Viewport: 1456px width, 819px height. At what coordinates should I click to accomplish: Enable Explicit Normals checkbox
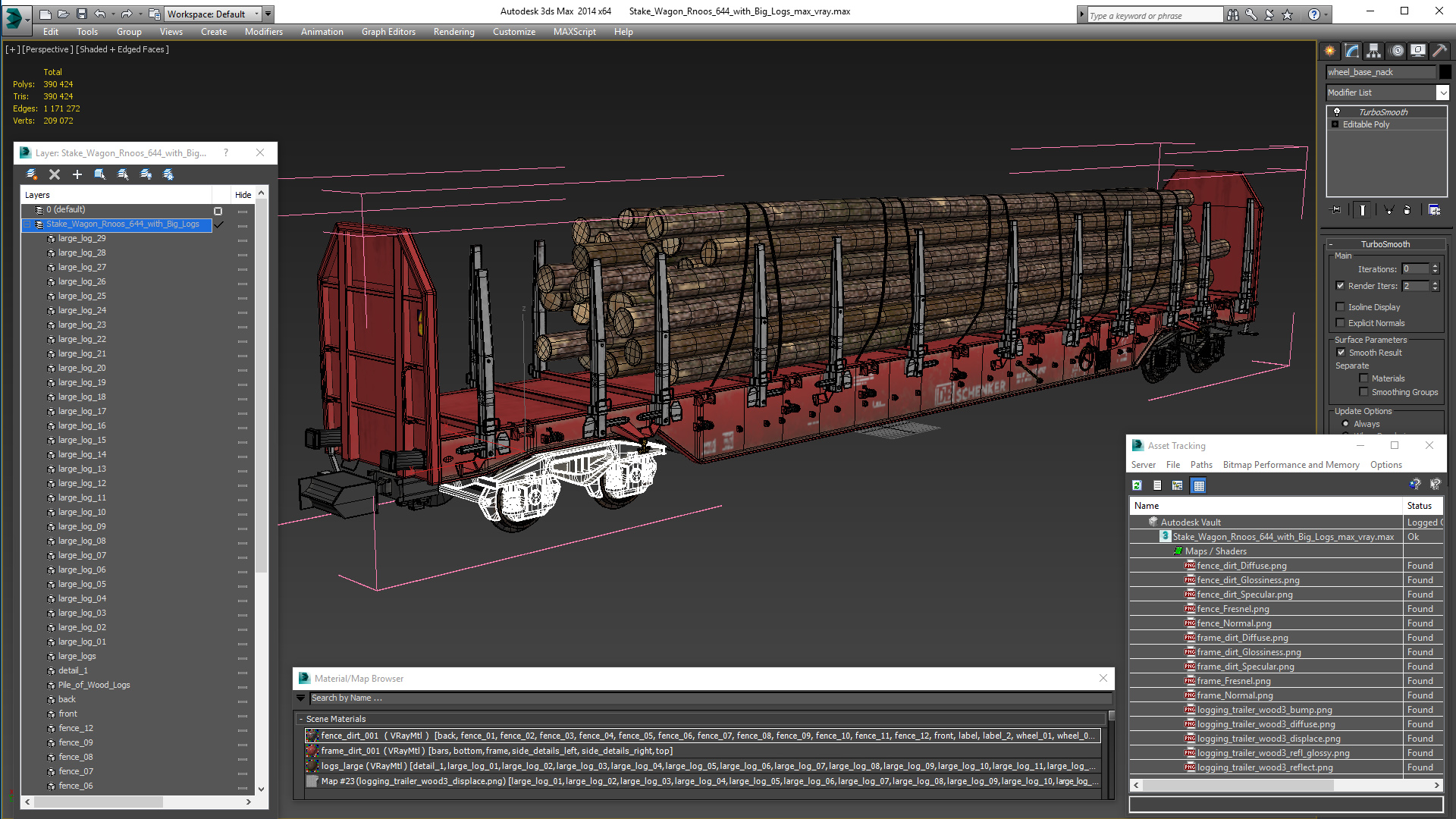pyautogui.click(x=1341, y=323)
